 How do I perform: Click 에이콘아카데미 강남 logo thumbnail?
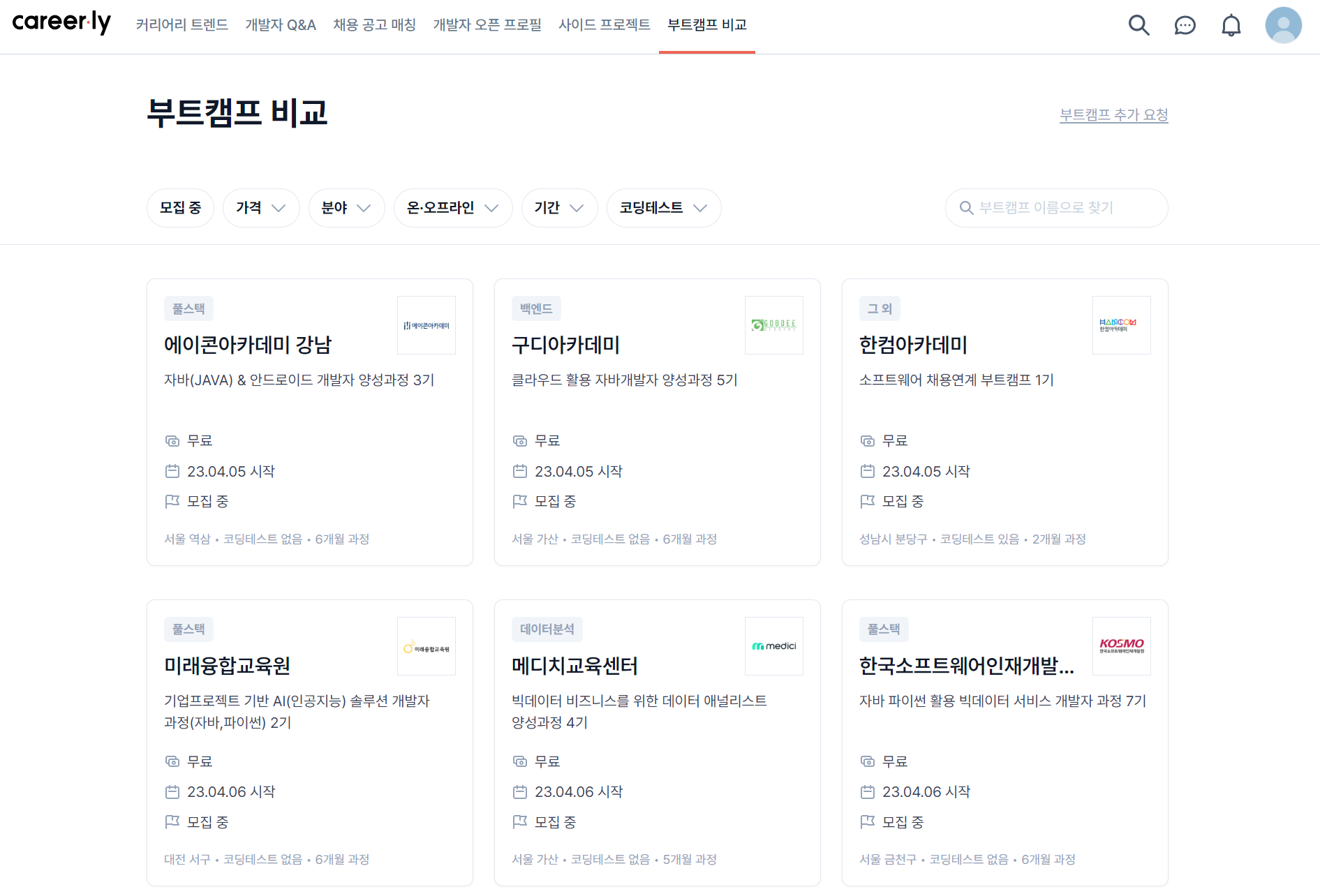[x=427, y=325]
